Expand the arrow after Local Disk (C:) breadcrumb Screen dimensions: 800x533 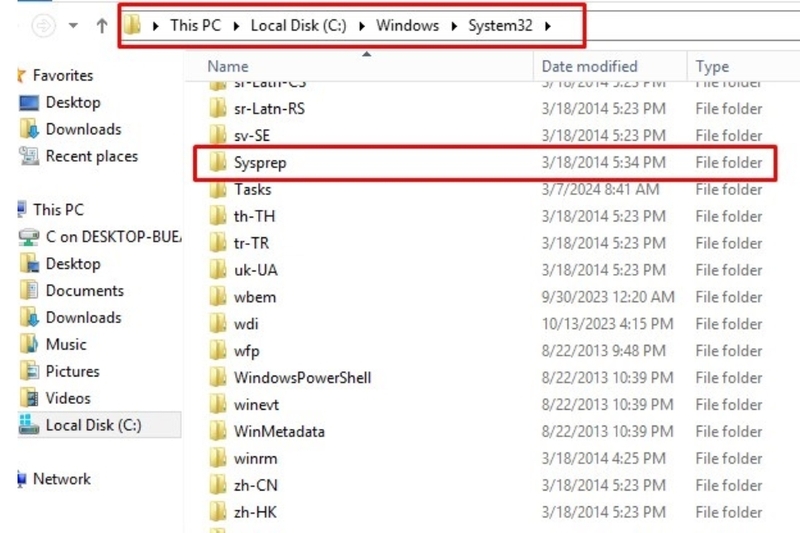(x=362, y=26)
